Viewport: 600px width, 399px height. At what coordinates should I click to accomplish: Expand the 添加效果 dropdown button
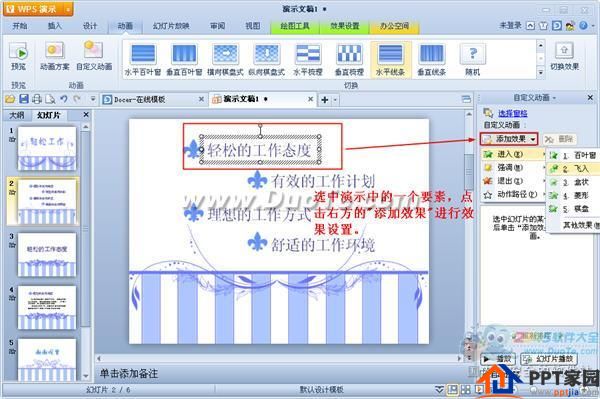click(x=509, y=139)
